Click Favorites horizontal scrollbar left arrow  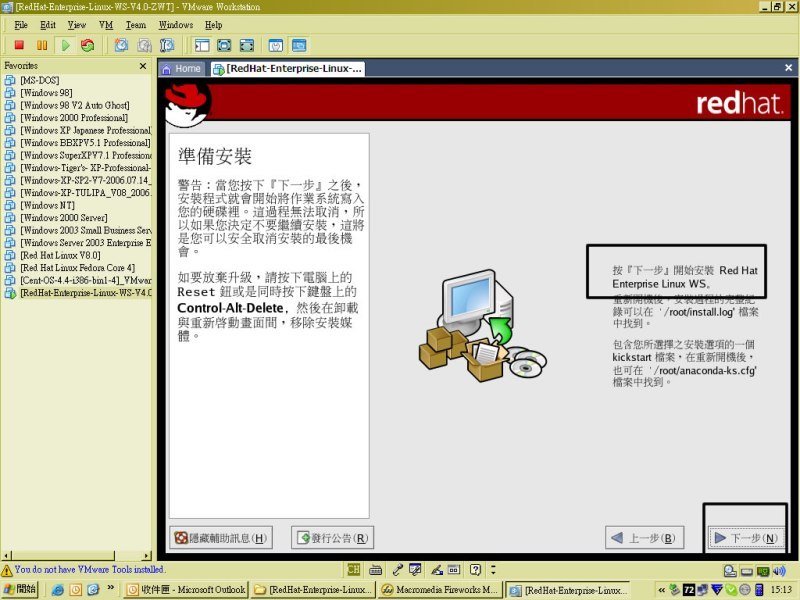(6, 556)
